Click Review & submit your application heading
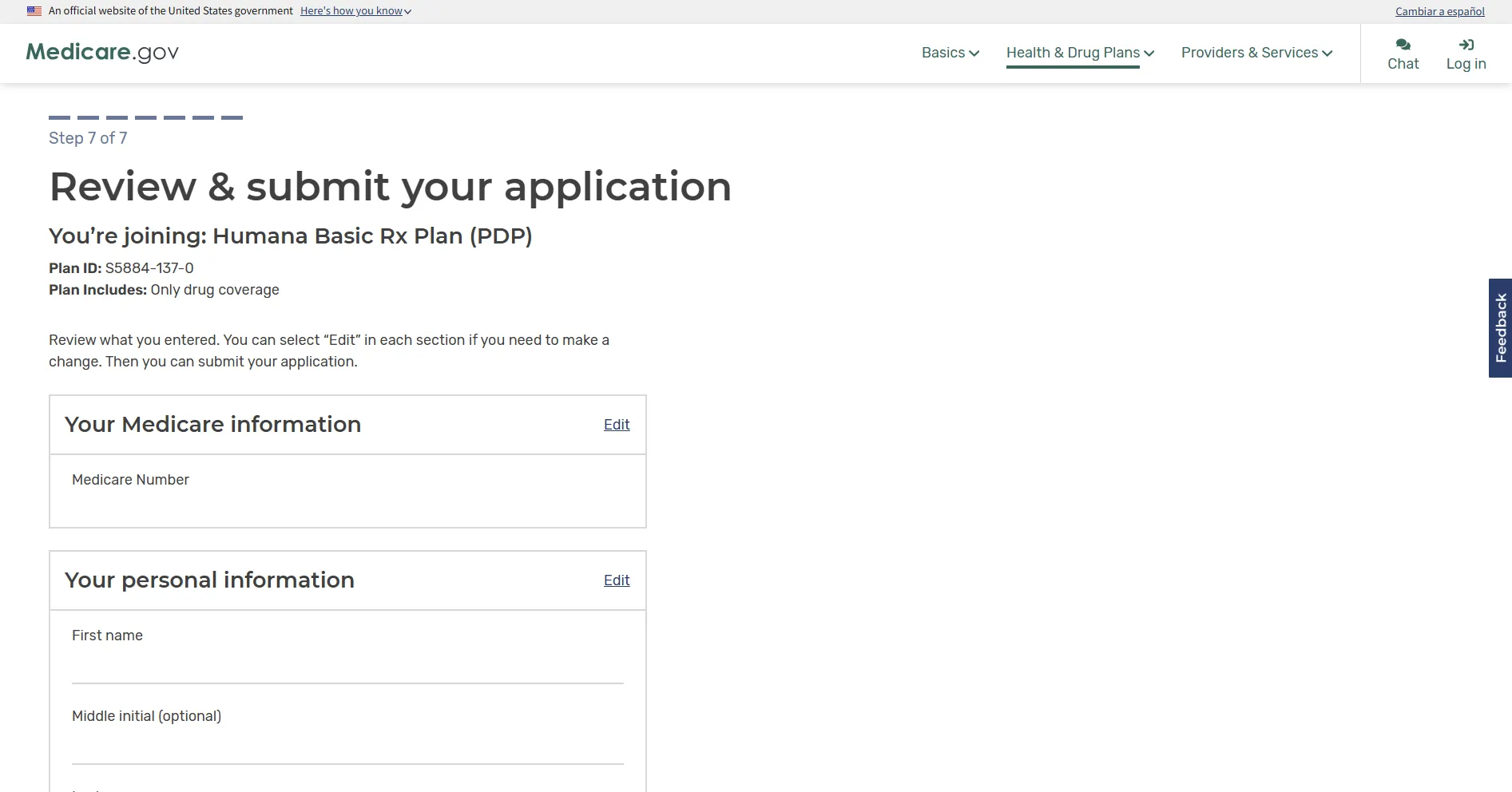This screenshot has width=1512, height=792. tap(390, 187)
